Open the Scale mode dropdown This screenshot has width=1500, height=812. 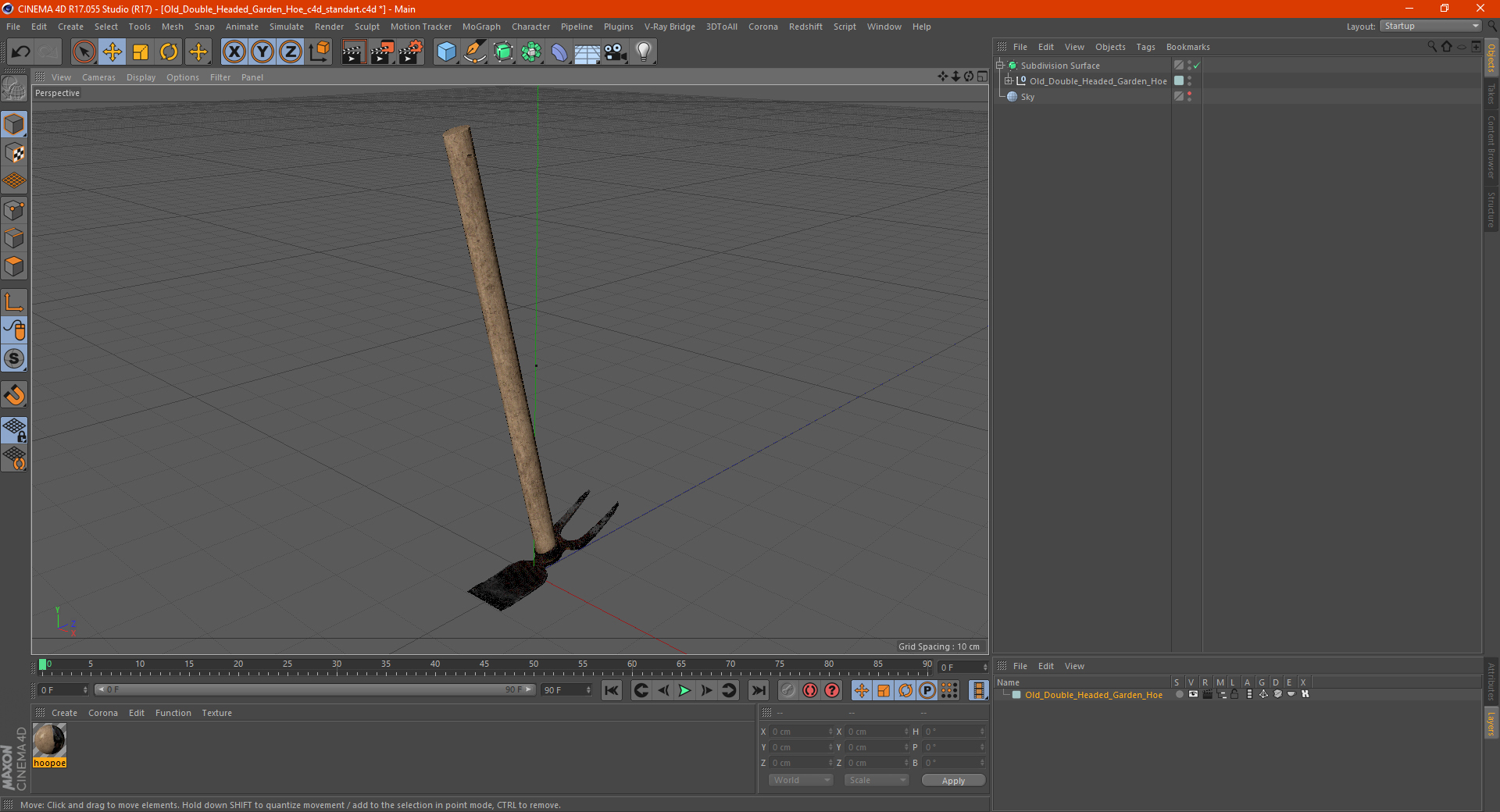pos(877,780)
